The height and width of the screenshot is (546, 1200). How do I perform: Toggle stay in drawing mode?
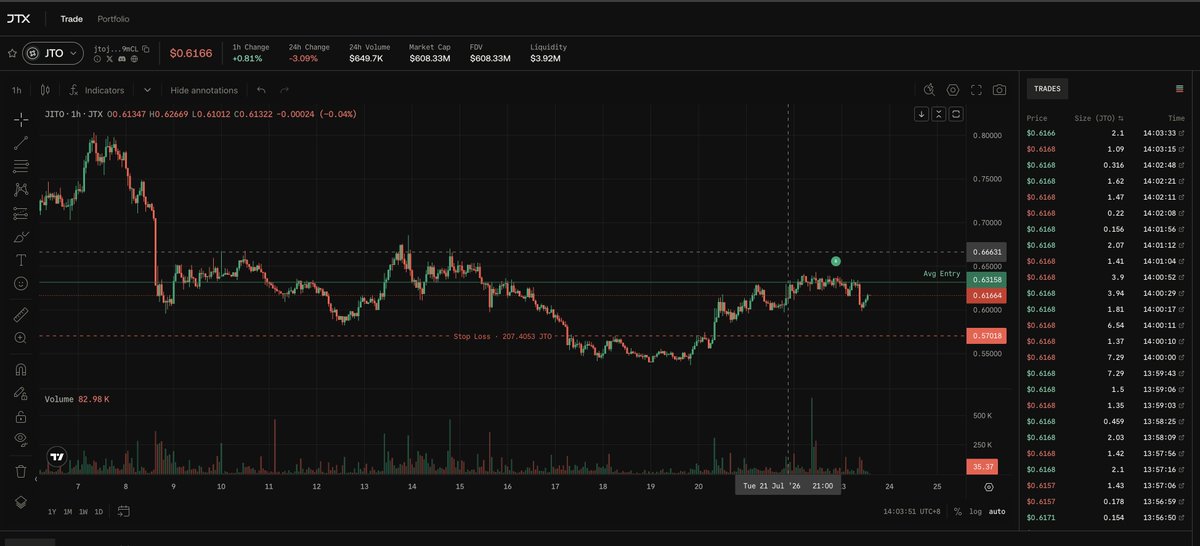point(21,392)
